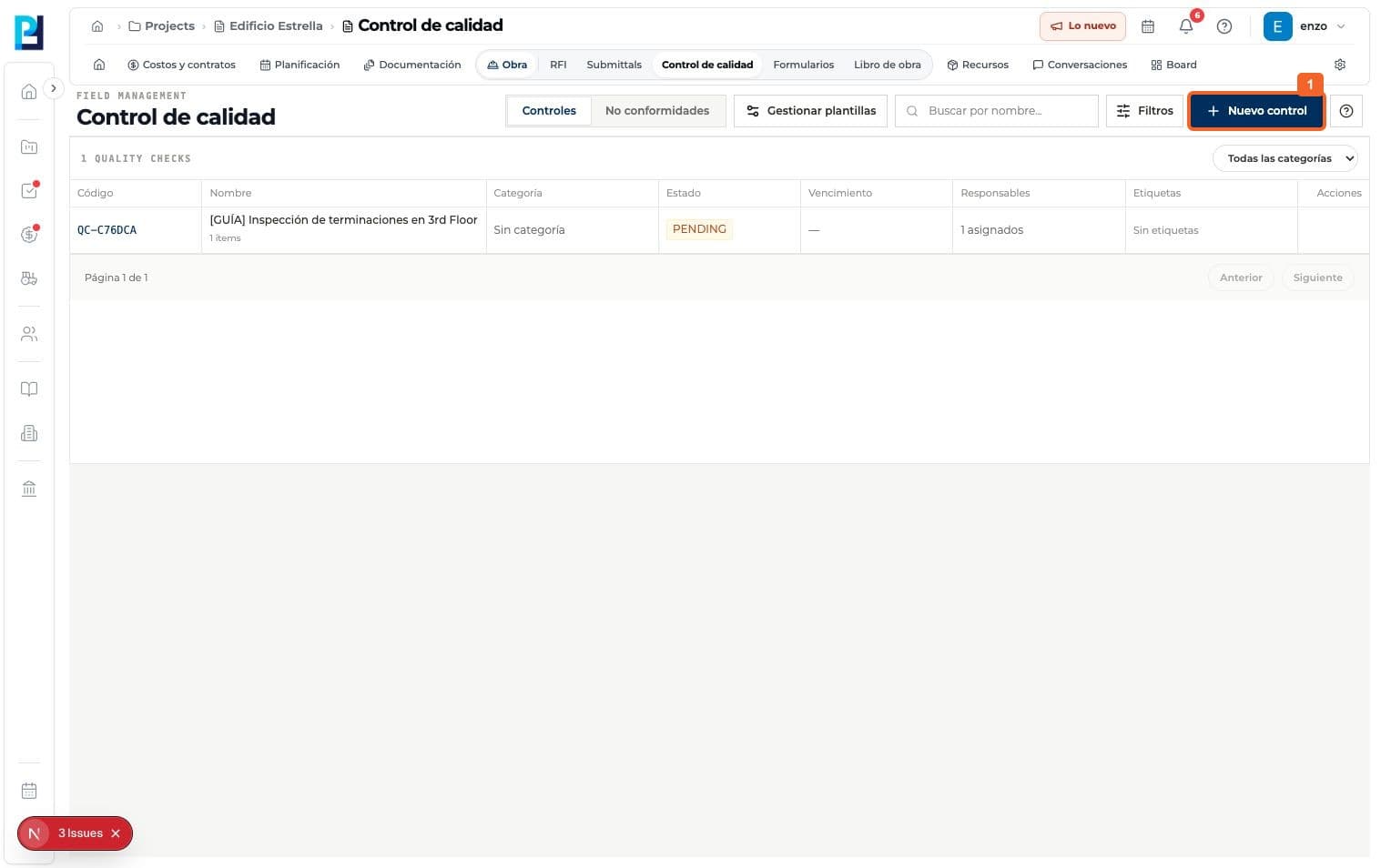Open the Filtros button

click(1144, 111)
